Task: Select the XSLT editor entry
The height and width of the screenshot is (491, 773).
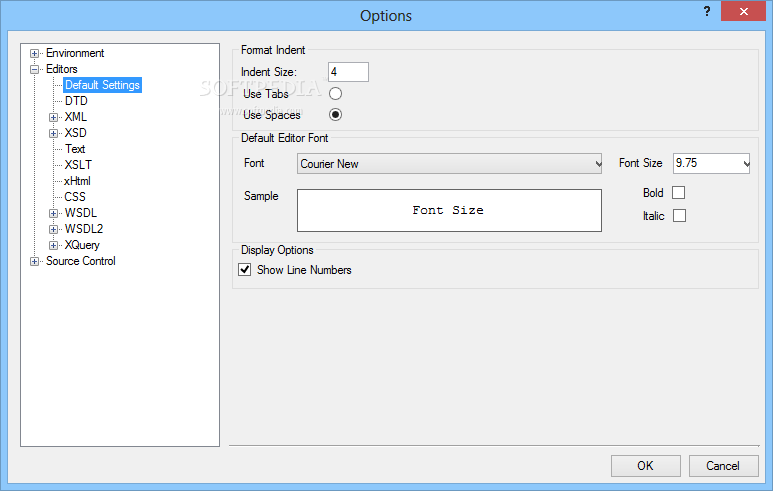Action: click(x=78, y=165)
